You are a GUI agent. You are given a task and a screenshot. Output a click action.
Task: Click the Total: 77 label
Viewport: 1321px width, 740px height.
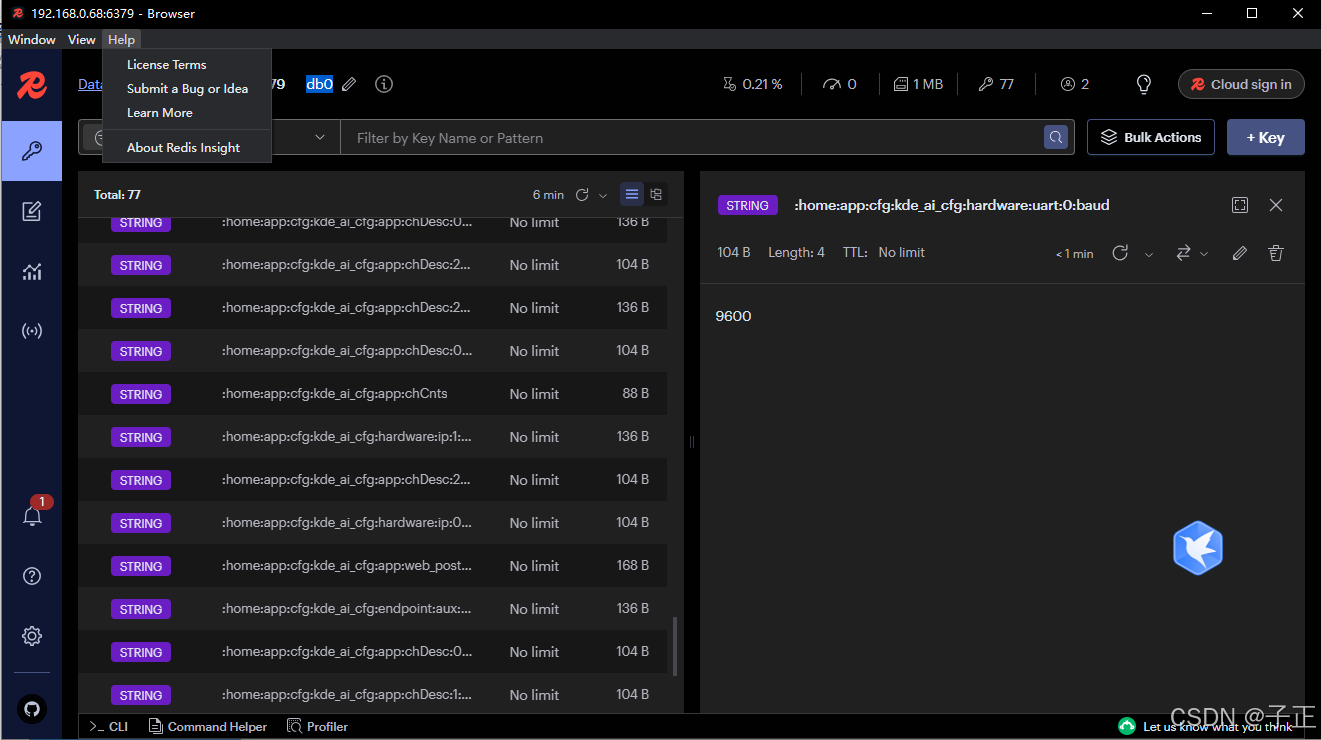point(117,195)
